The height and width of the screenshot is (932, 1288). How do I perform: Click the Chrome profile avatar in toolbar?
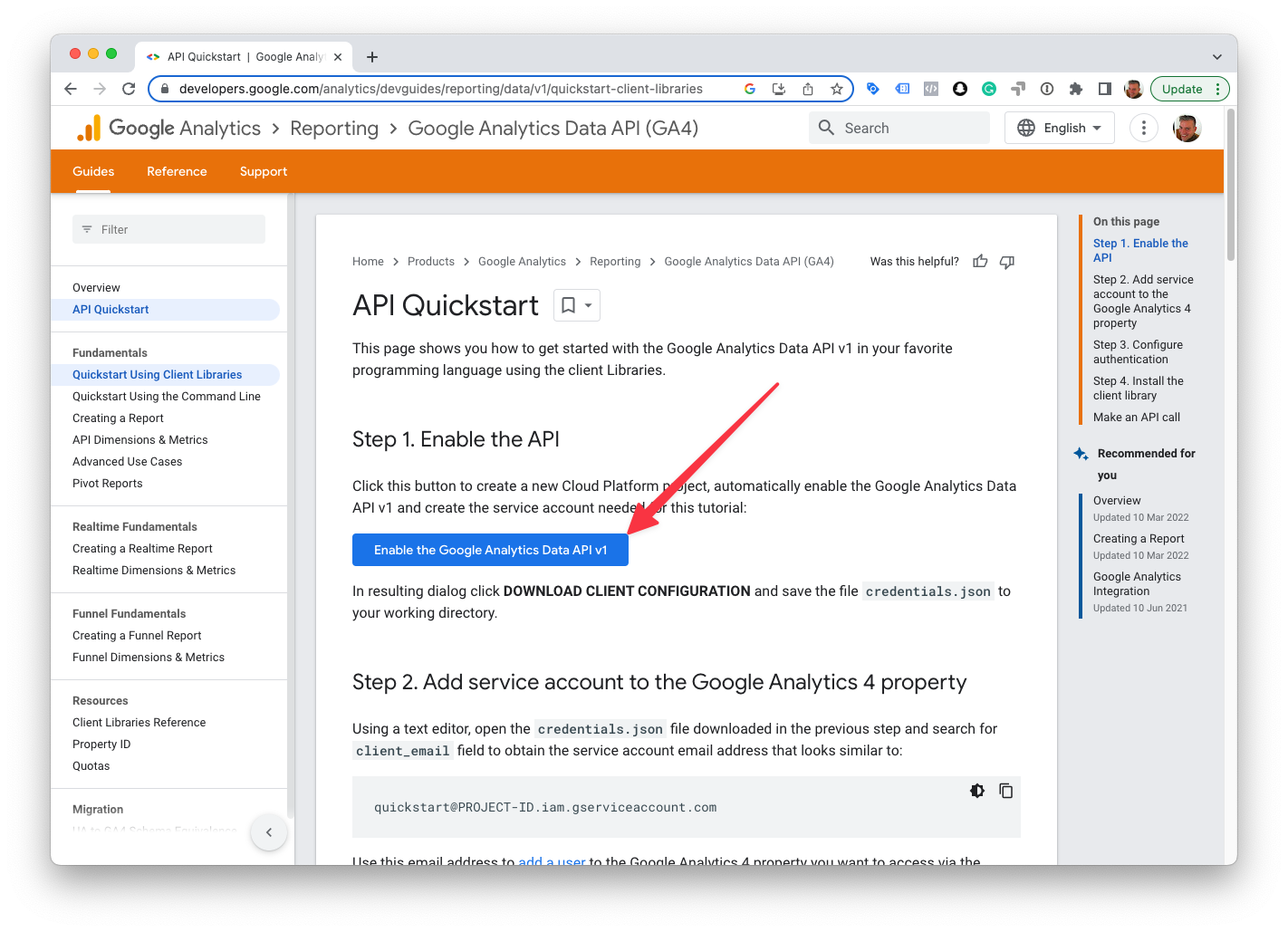[1133, 89]
